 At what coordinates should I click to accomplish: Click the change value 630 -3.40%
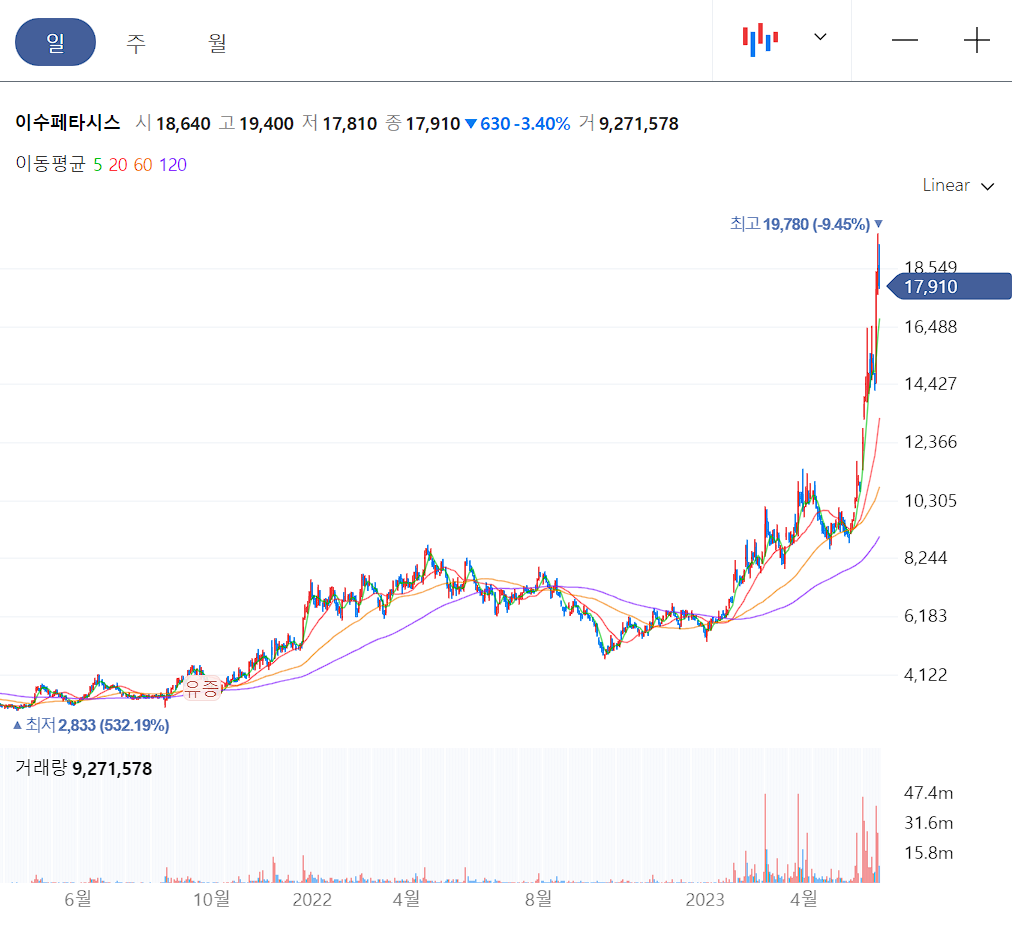pyautogui.click(x=518, y=123)
